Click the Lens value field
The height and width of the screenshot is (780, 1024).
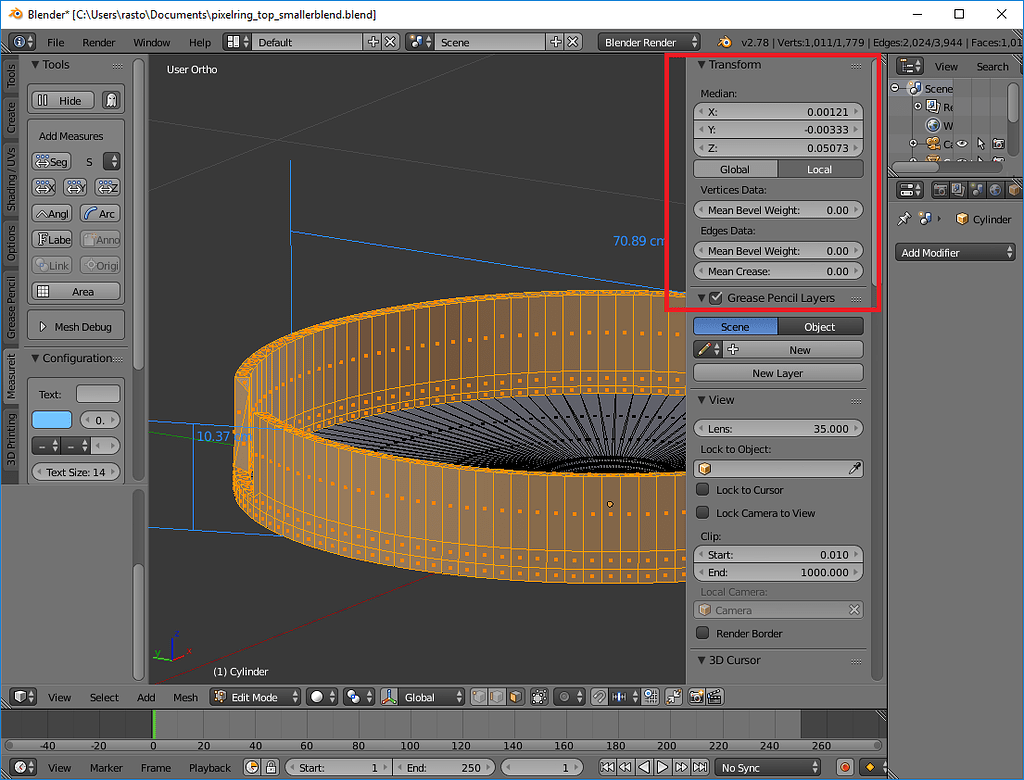coord(778,429)
